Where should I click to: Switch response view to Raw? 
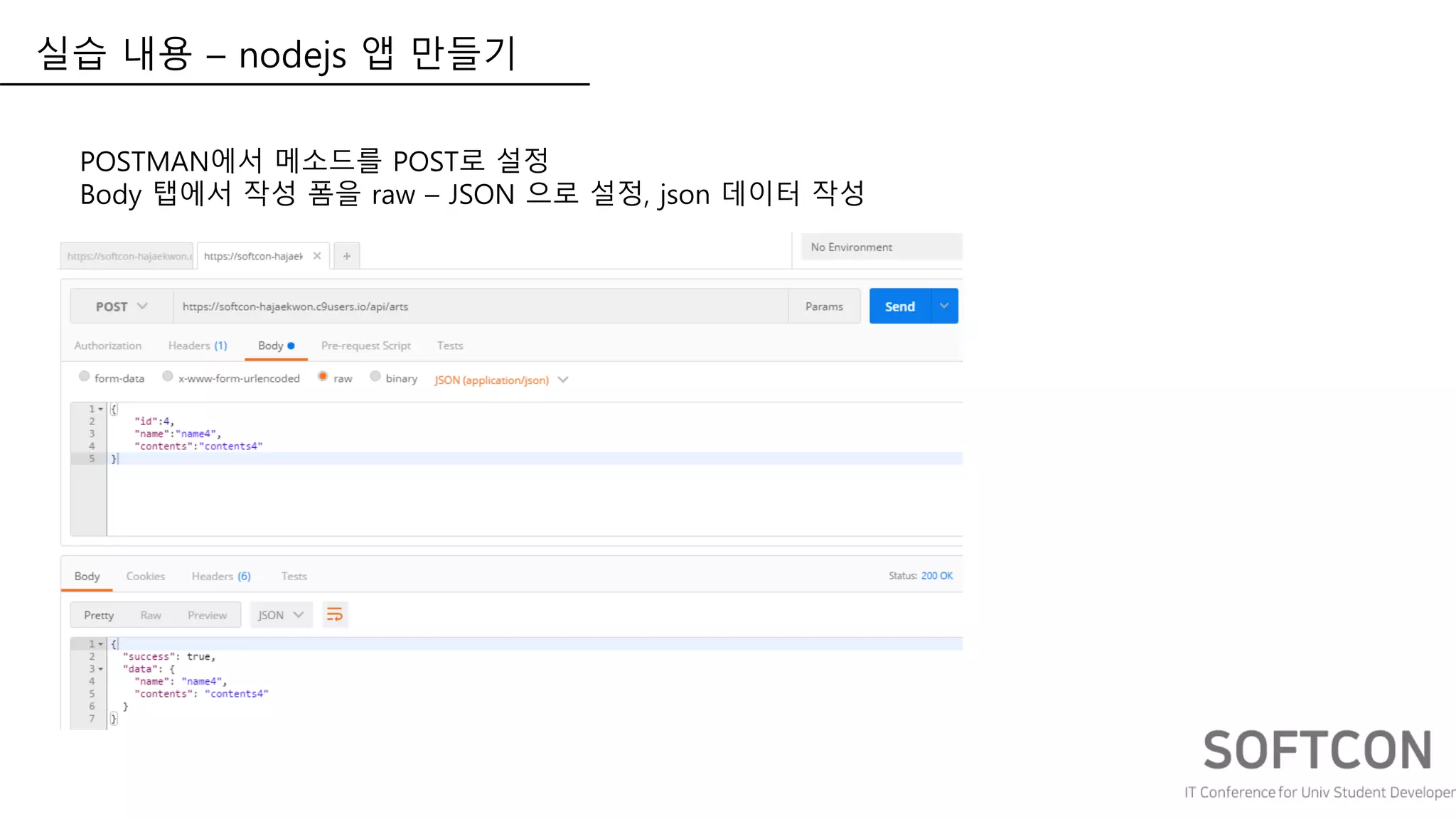coord(151,615)
